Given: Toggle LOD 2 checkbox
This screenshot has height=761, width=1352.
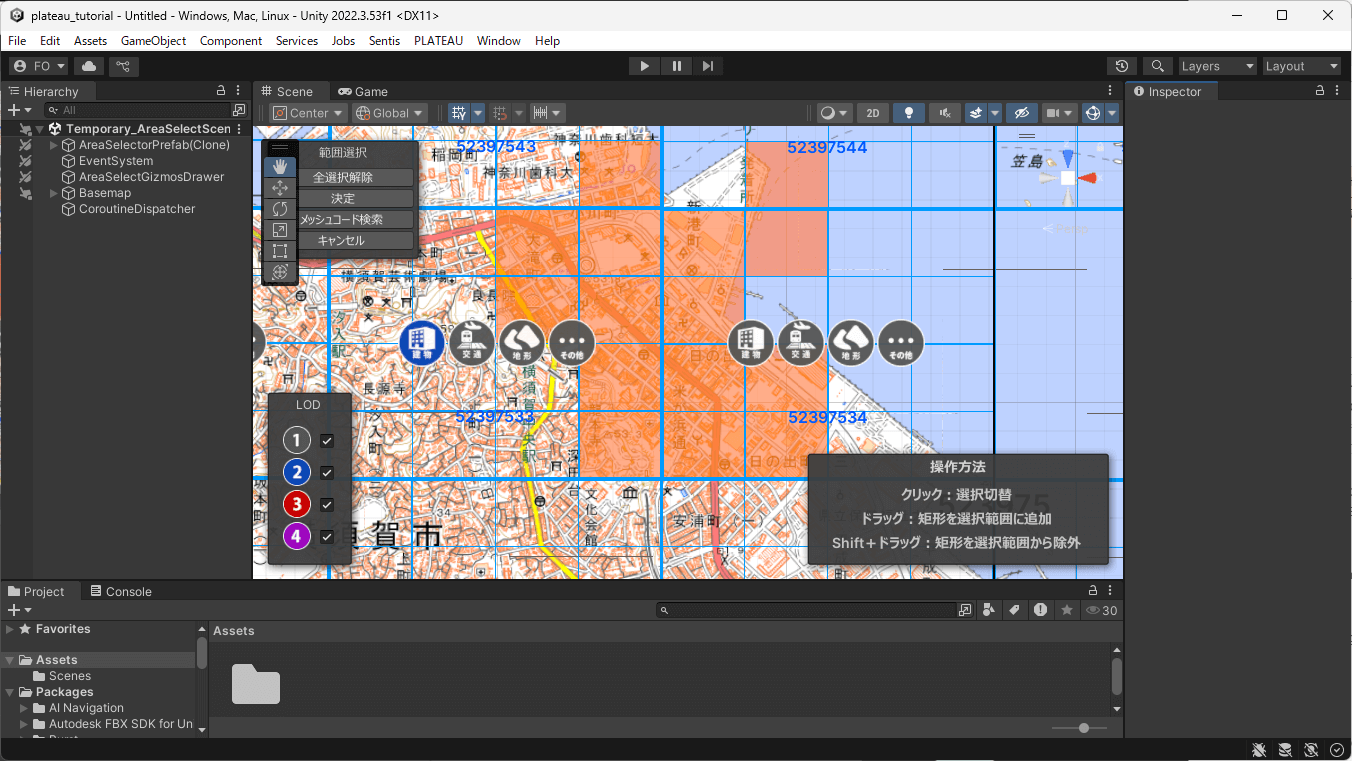Looking at the screenshot, I should (x=327, y=473).
